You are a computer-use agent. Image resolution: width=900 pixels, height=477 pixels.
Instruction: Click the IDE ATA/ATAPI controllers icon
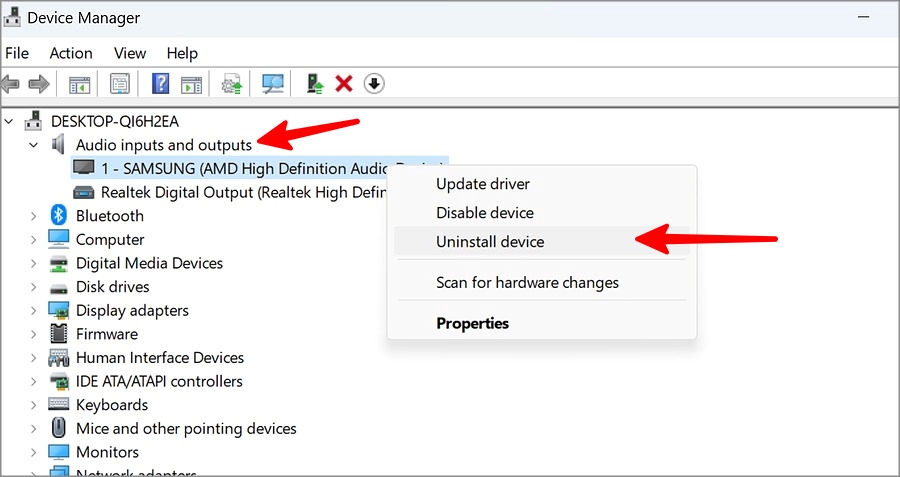click(59, 381)
